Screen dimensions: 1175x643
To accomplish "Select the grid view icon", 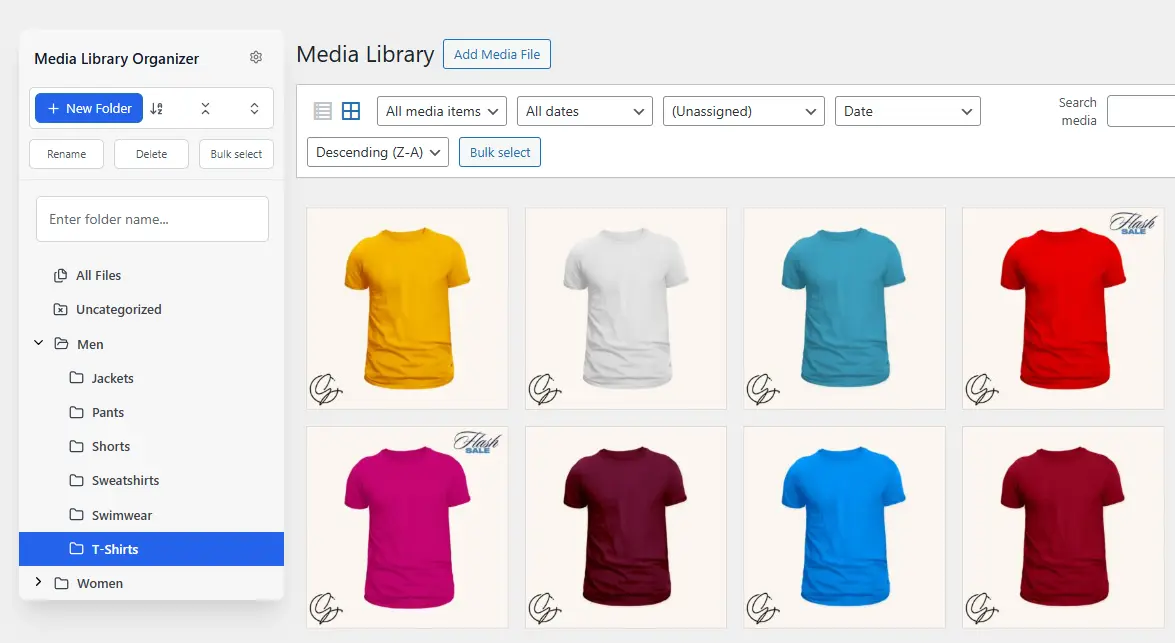I will 350,110.
